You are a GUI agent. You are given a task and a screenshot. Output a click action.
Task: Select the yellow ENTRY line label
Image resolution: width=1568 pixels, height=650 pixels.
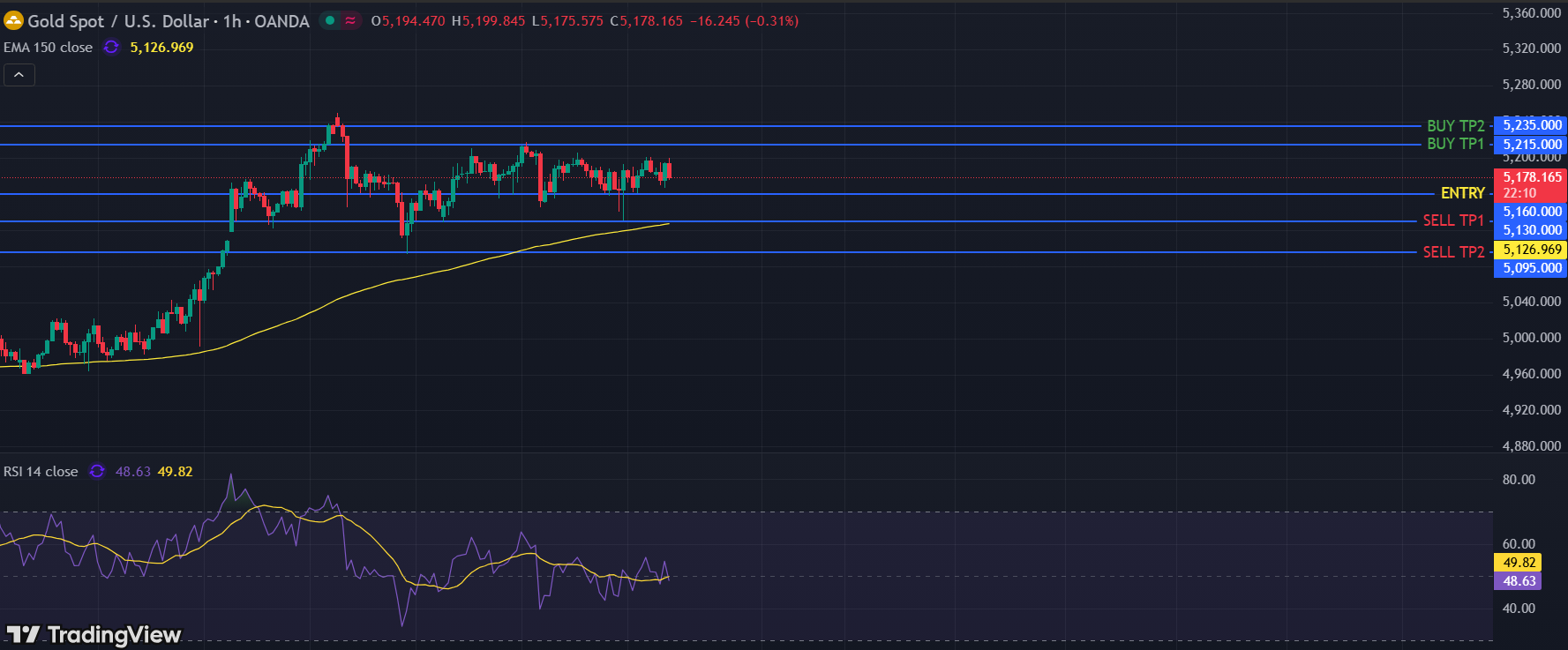pos(1462,193)
